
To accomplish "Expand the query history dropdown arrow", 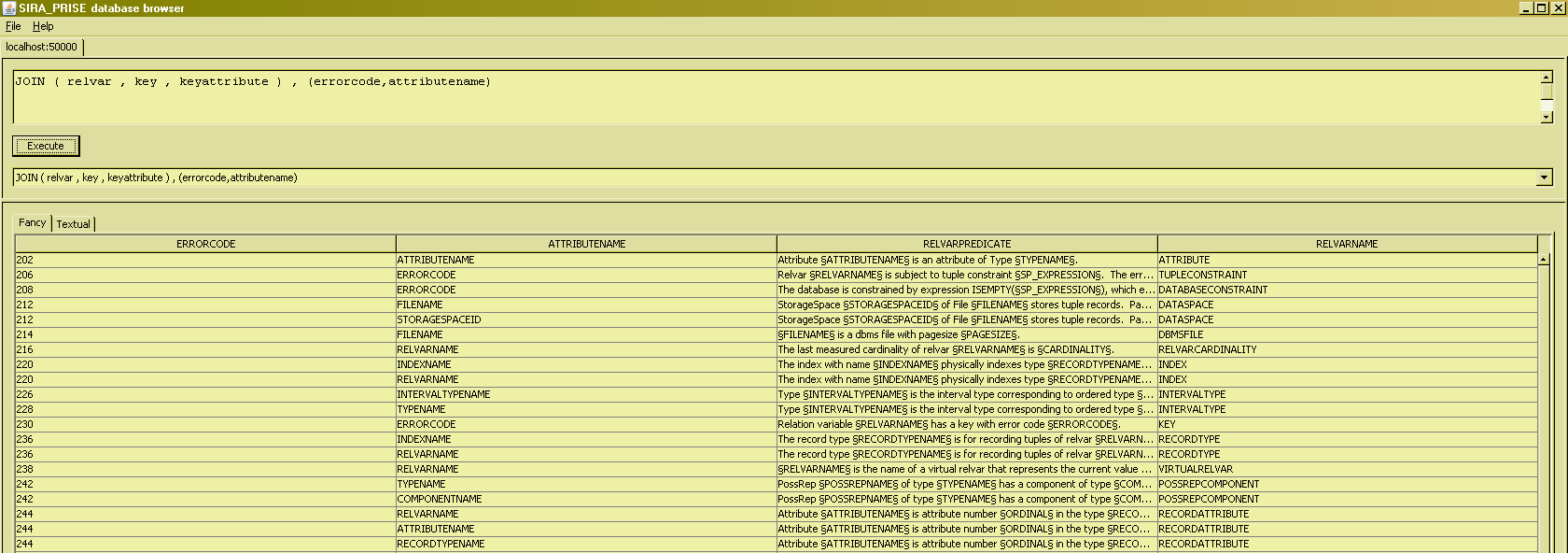I will pyautogui.click(x=1544, y=177).
